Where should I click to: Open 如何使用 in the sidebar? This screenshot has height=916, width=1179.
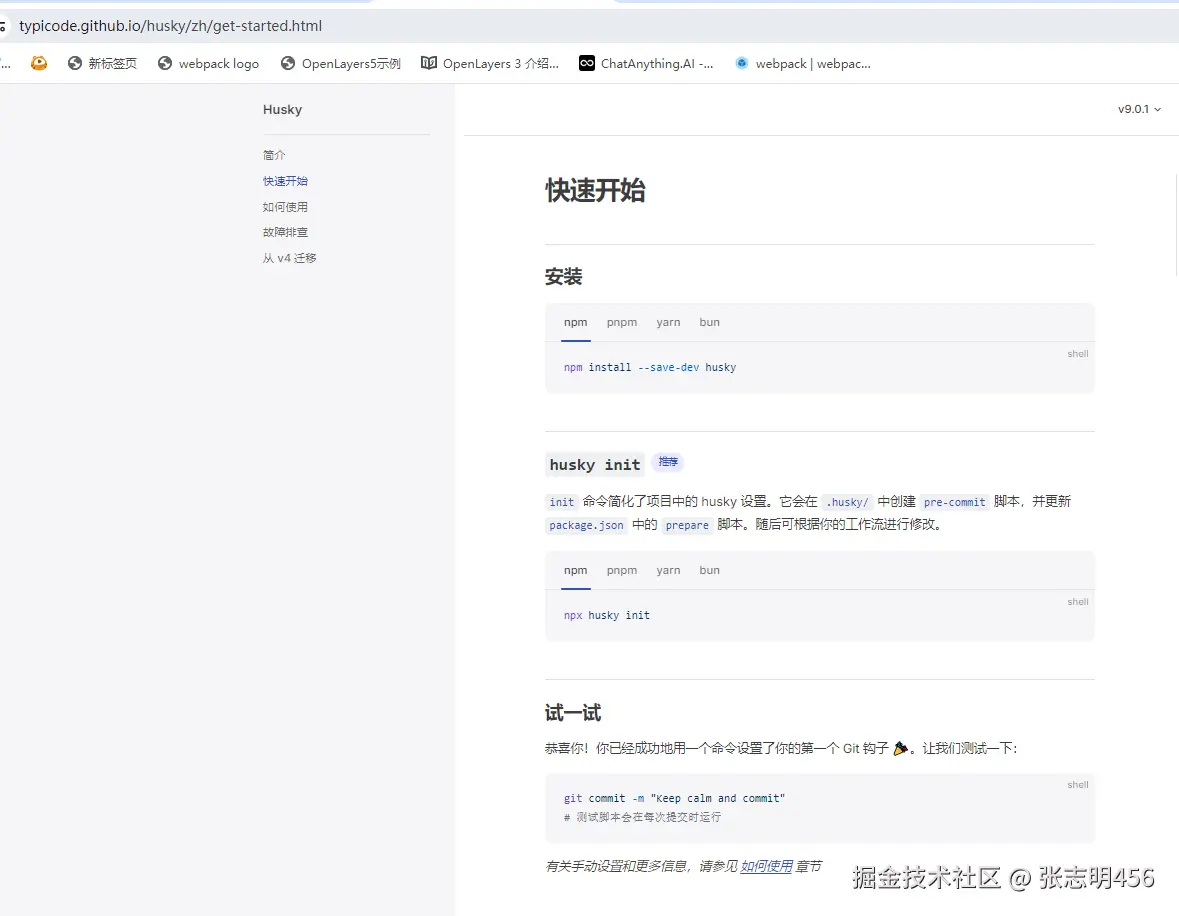(285, 207)
